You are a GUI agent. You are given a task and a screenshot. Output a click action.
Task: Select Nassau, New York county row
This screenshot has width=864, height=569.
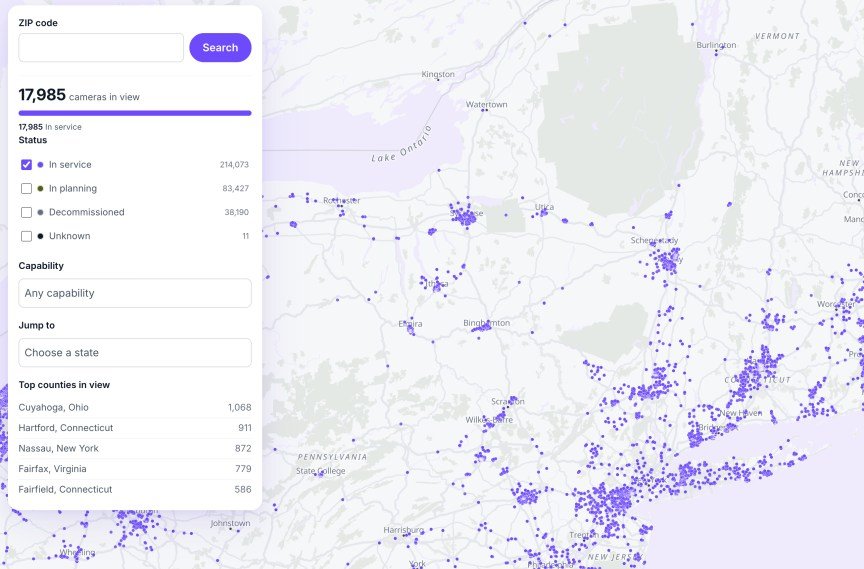(135, 448)
